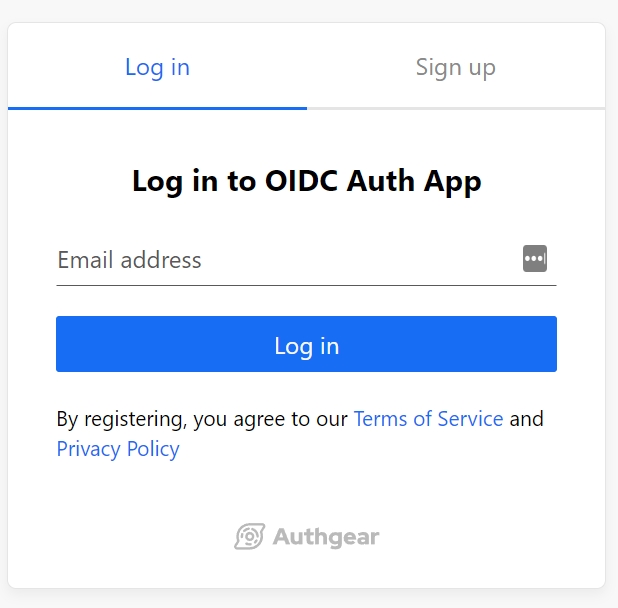The height and width of the screenshot is (608, 618).
Task: Select the Log in tab
Action: (157, 67)
